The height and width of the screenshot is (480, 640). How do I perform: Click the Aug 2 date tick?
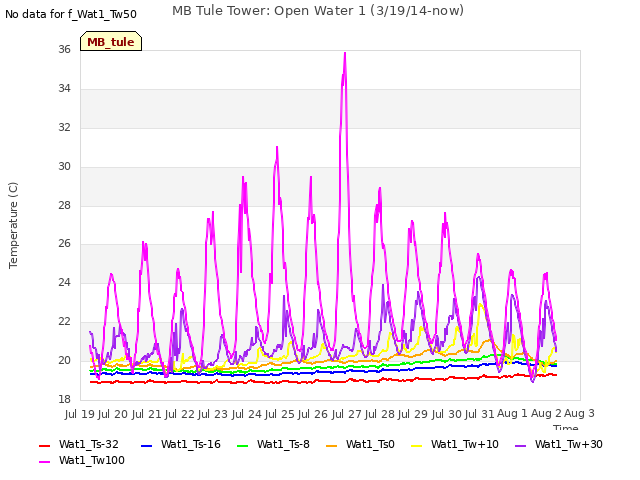coord(546,414)
